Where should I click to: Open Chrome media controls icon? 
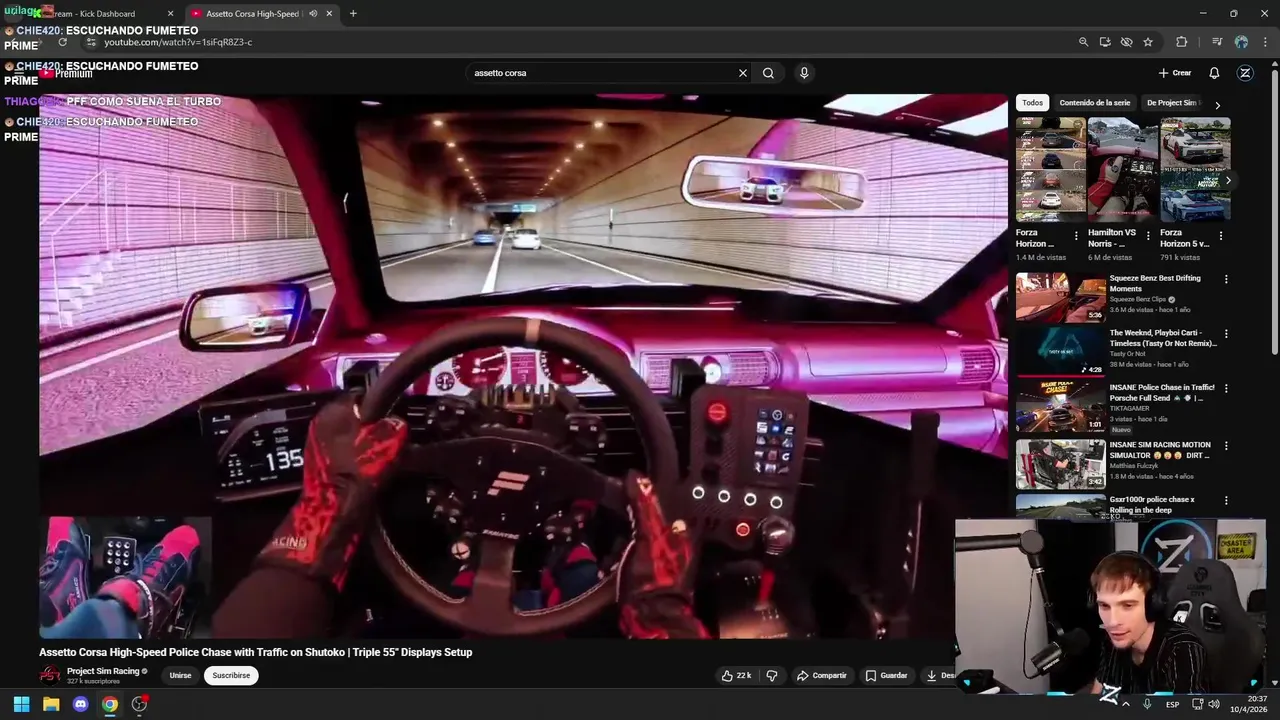pyautogui.click(x=1217, y=42)
